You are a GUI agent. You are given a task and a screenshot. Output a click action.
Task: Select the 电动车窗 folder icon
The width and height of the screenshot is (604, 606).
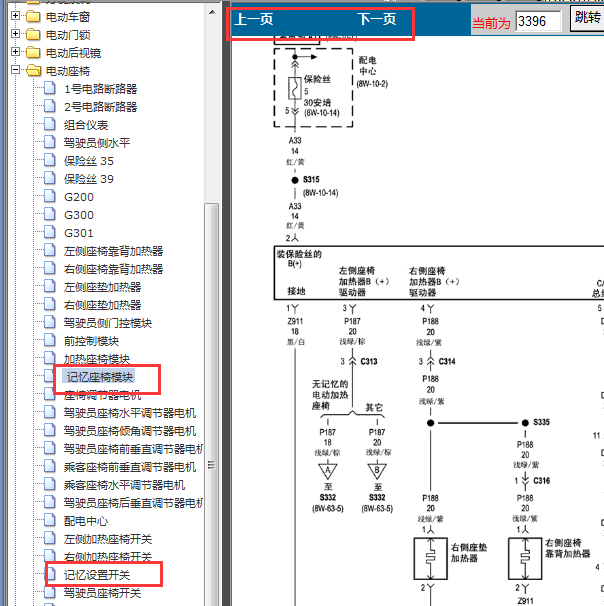pyautogui.click(x=33, y=16)
